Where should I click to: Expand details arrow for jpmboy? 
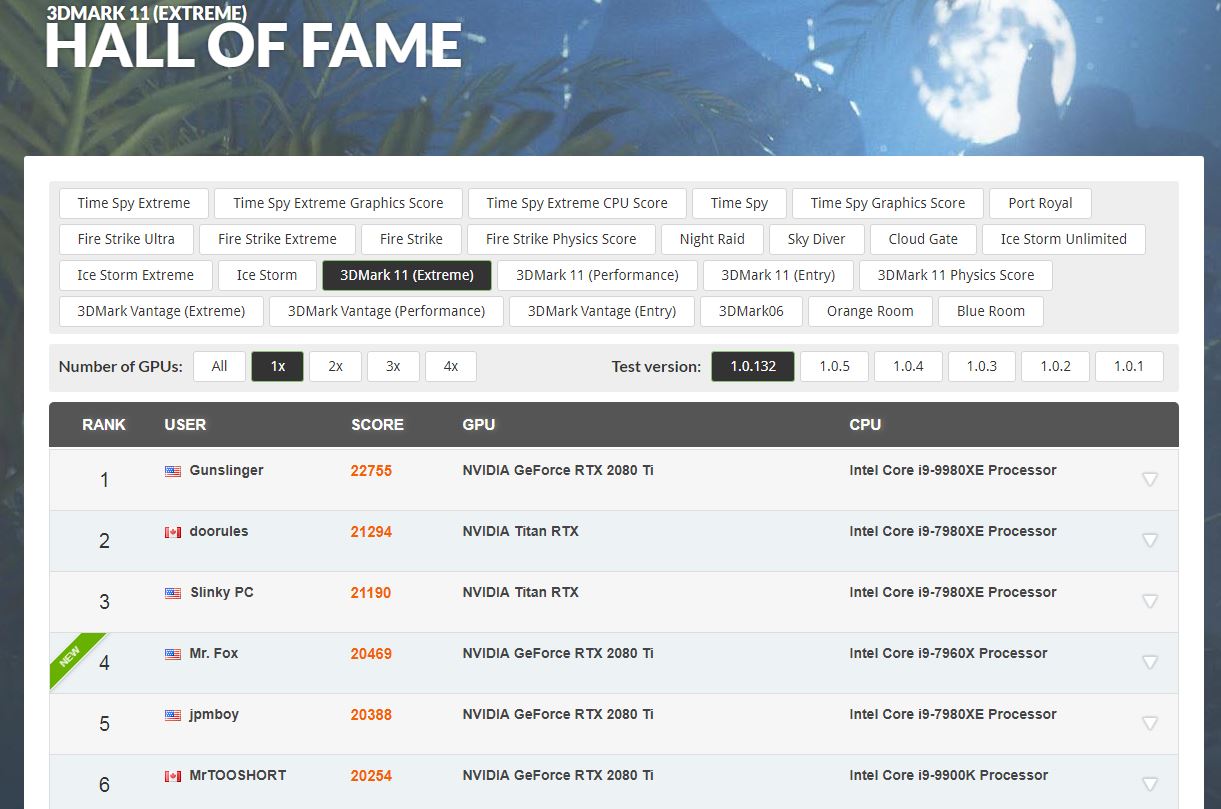1150,723
